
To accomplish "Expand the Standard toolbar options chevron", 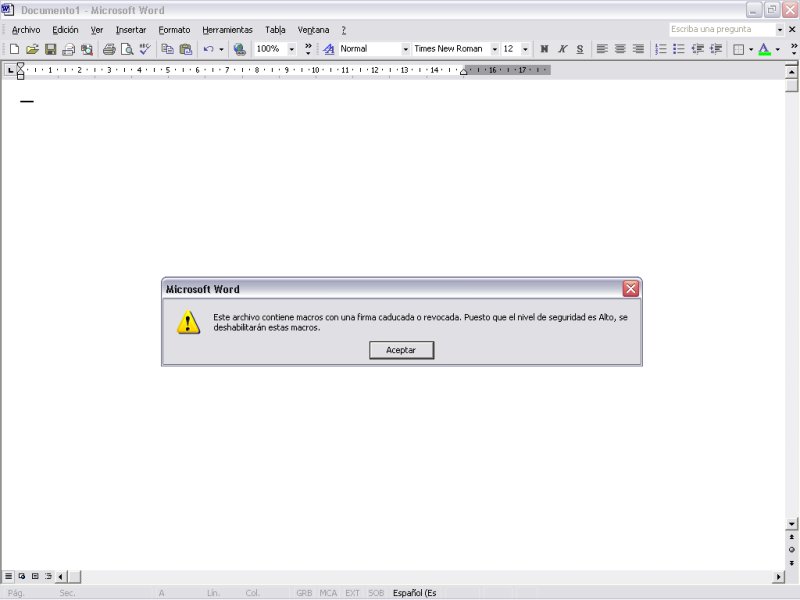I will (x=308, y=49).
